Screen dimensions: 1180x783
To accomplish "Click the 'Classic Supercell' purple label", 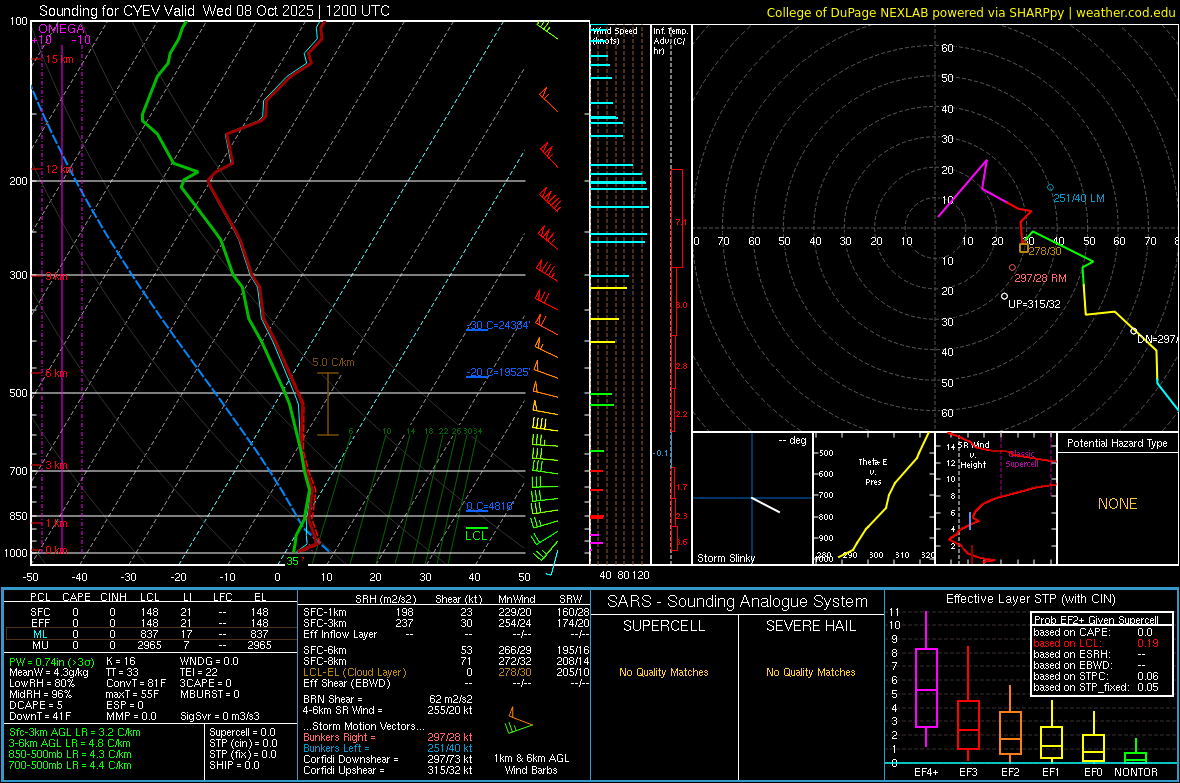I will [x=1021, y=459].
